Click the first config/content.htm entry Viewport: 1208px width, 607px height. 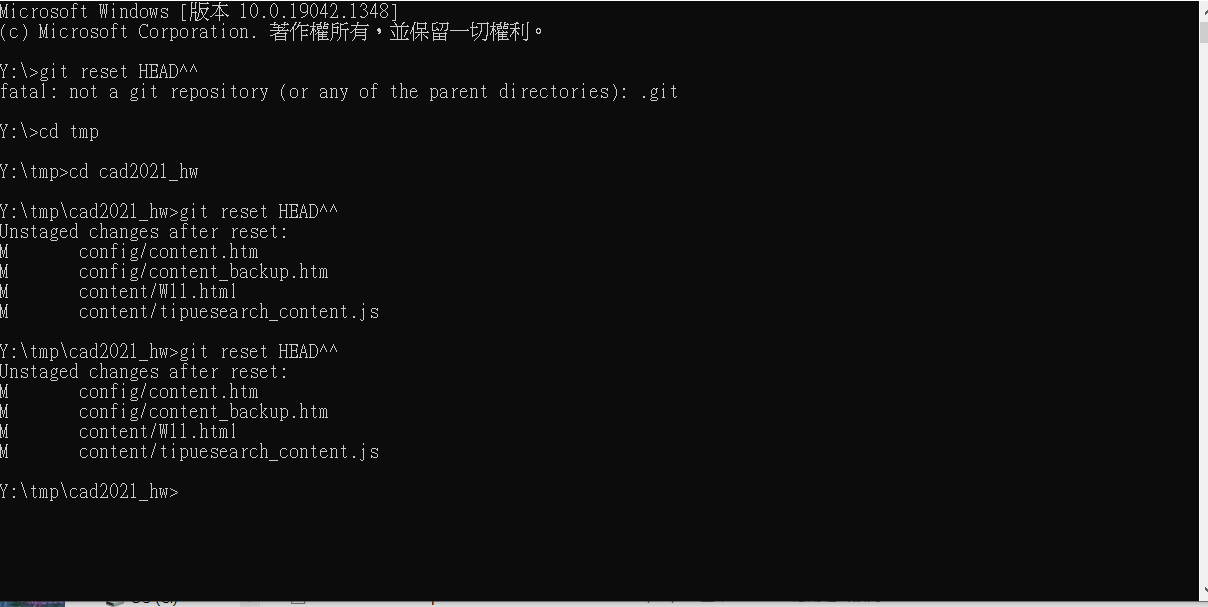(168, 252)
